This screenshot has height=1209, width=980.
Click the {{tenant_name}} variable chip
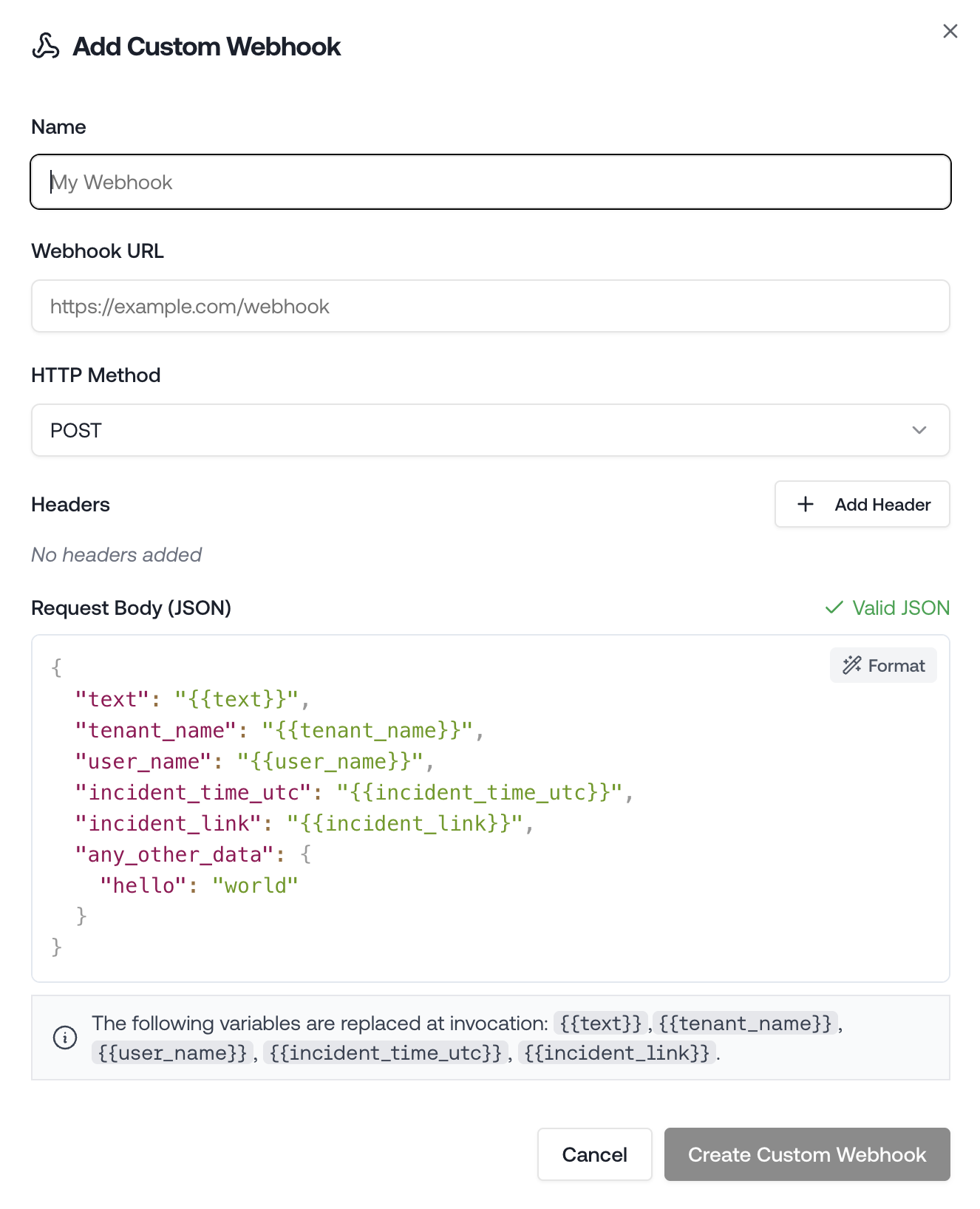coord(745,1024)
